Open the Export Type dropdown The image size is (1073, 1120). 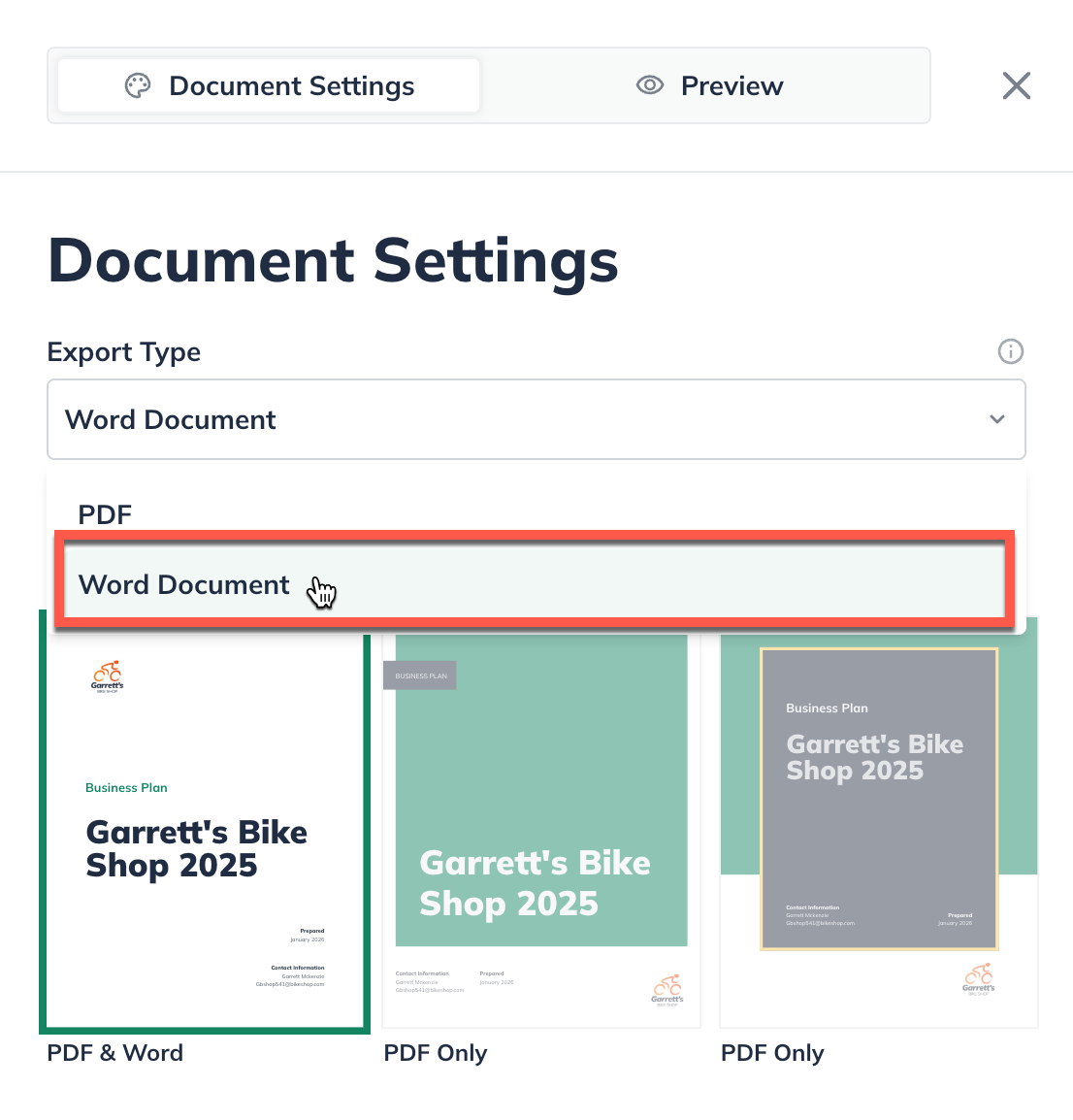pos(536,419)
